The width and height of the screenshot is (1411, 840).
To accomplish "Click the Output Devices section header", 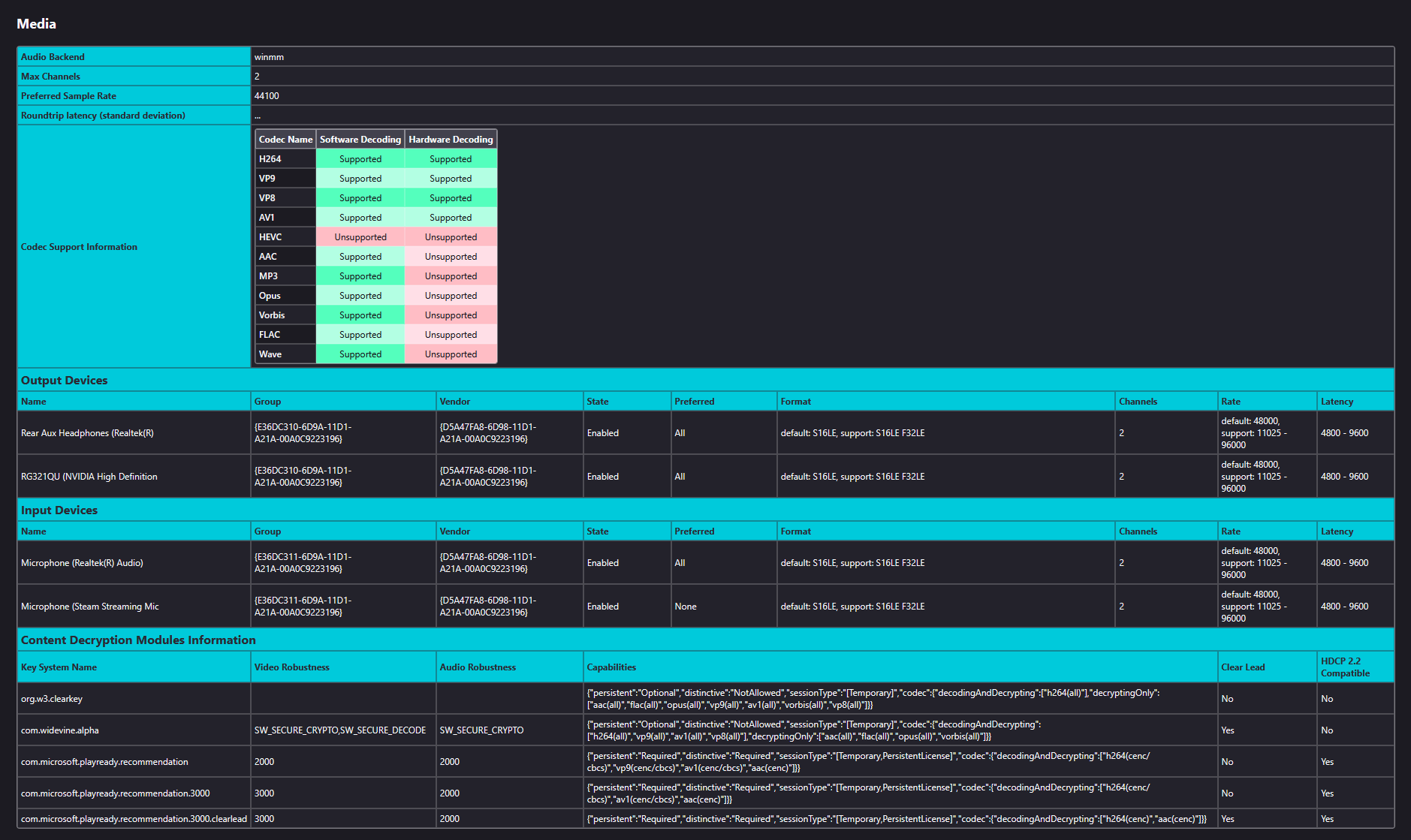I will pos(65,381).
